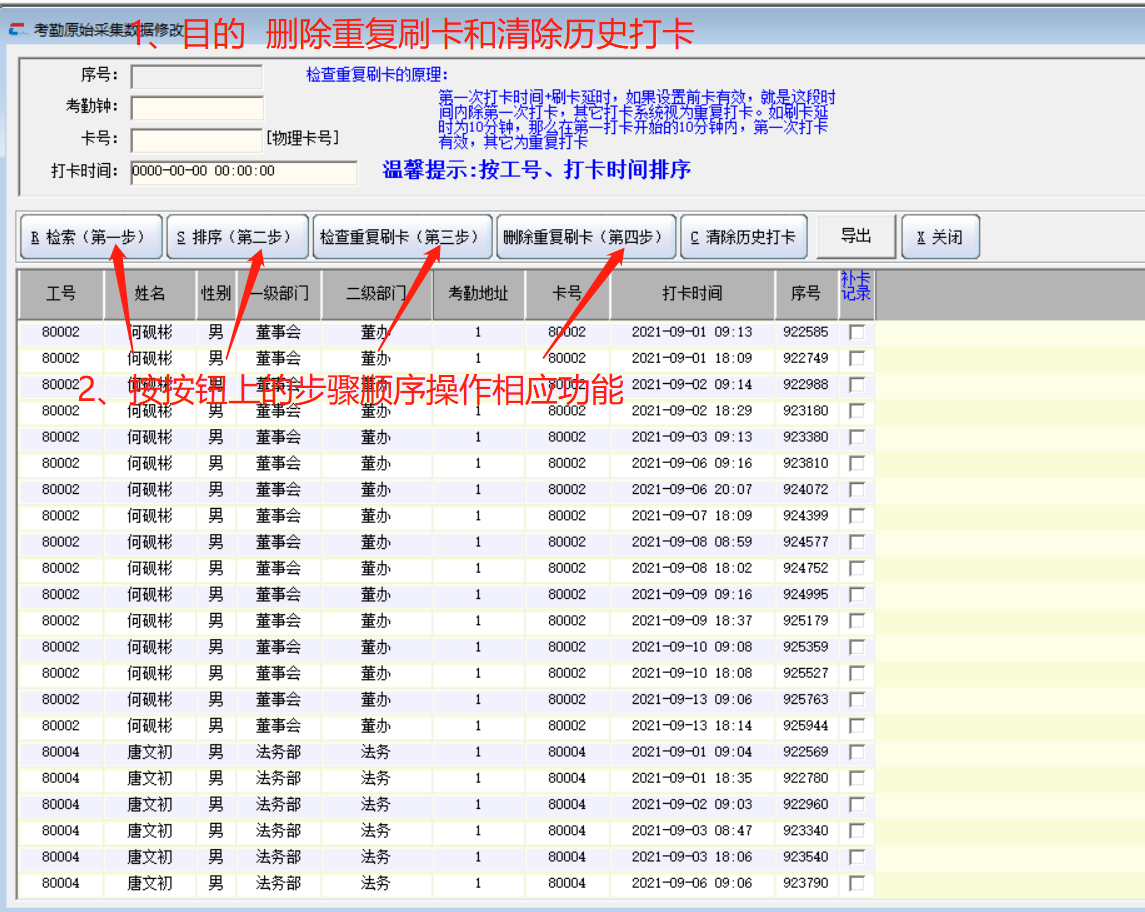Viewport: 1145px width, 912px height.
Task: Tick 补卡 checkbox for record 922585
Action: point(856,332)
